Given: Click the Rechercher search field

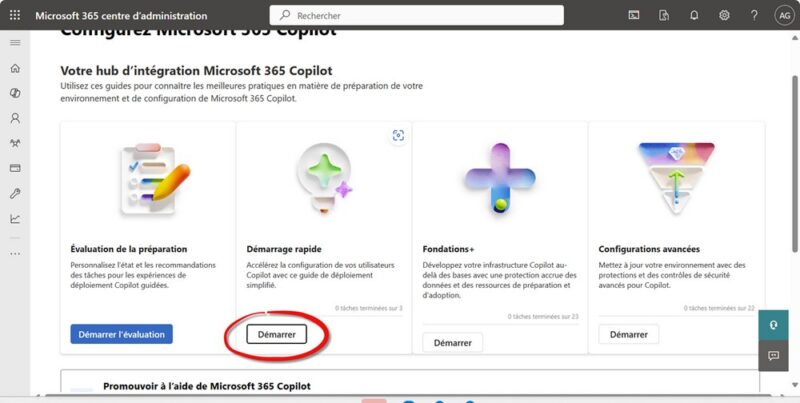Looking at the screenshot, I should pyautogui.click(x=416, y=15).
